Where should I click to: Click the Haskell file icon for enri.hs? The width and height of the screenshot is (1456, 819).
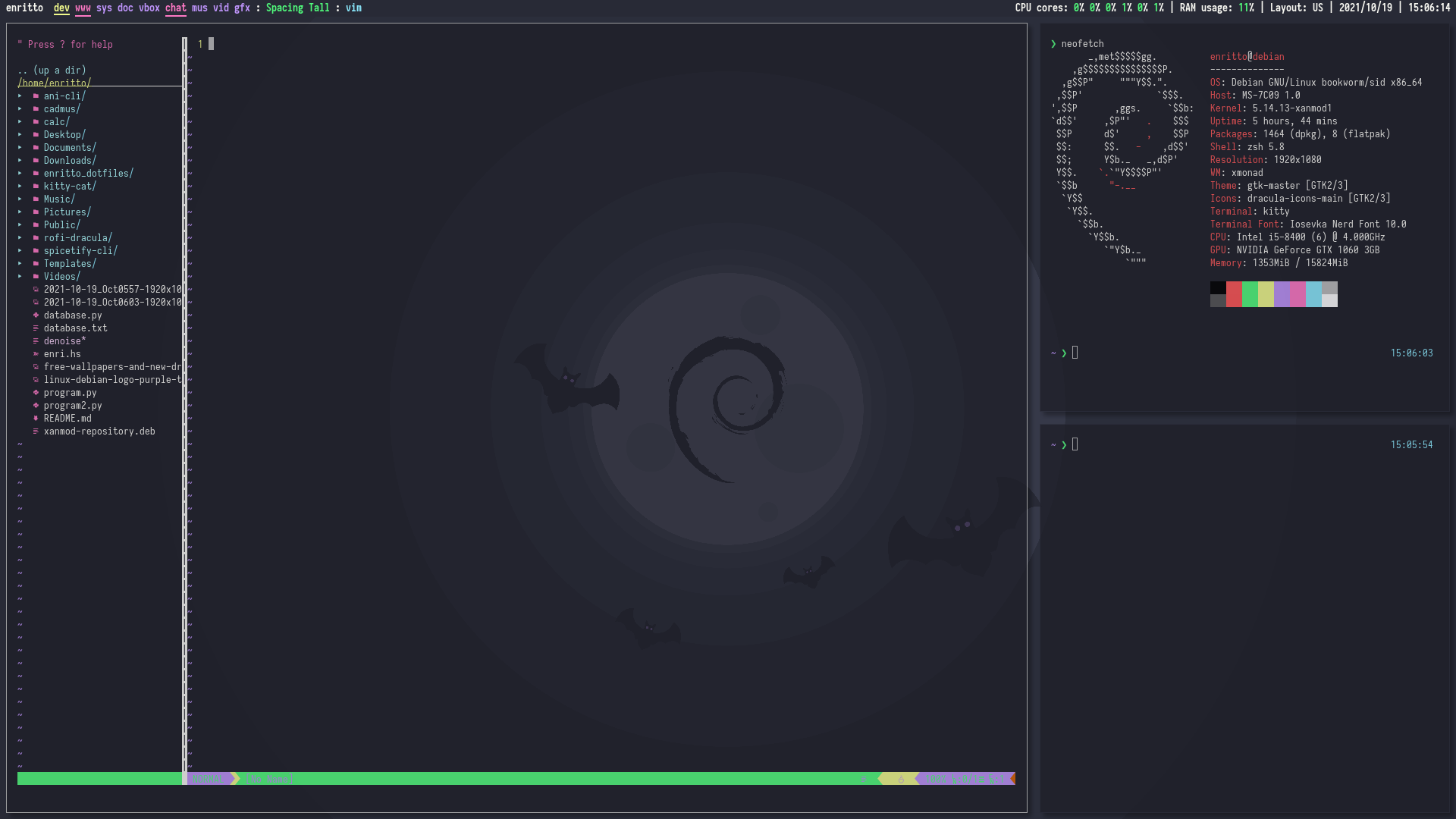[36, 354]
